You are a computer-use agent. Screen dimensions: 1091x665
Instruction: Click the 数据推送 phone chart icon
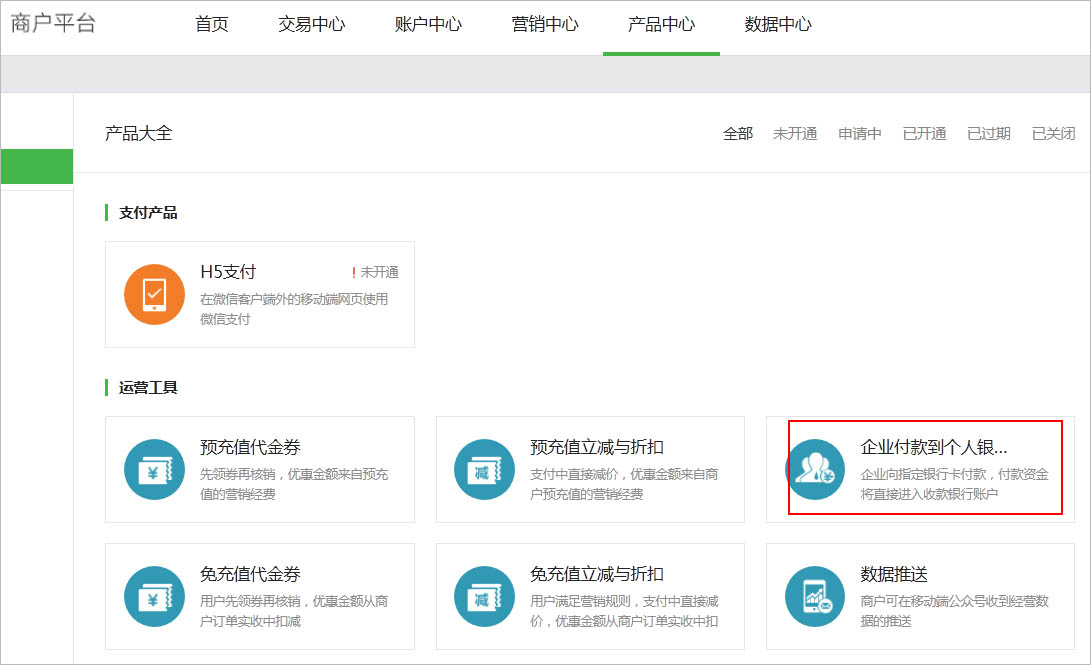(815, 596)
